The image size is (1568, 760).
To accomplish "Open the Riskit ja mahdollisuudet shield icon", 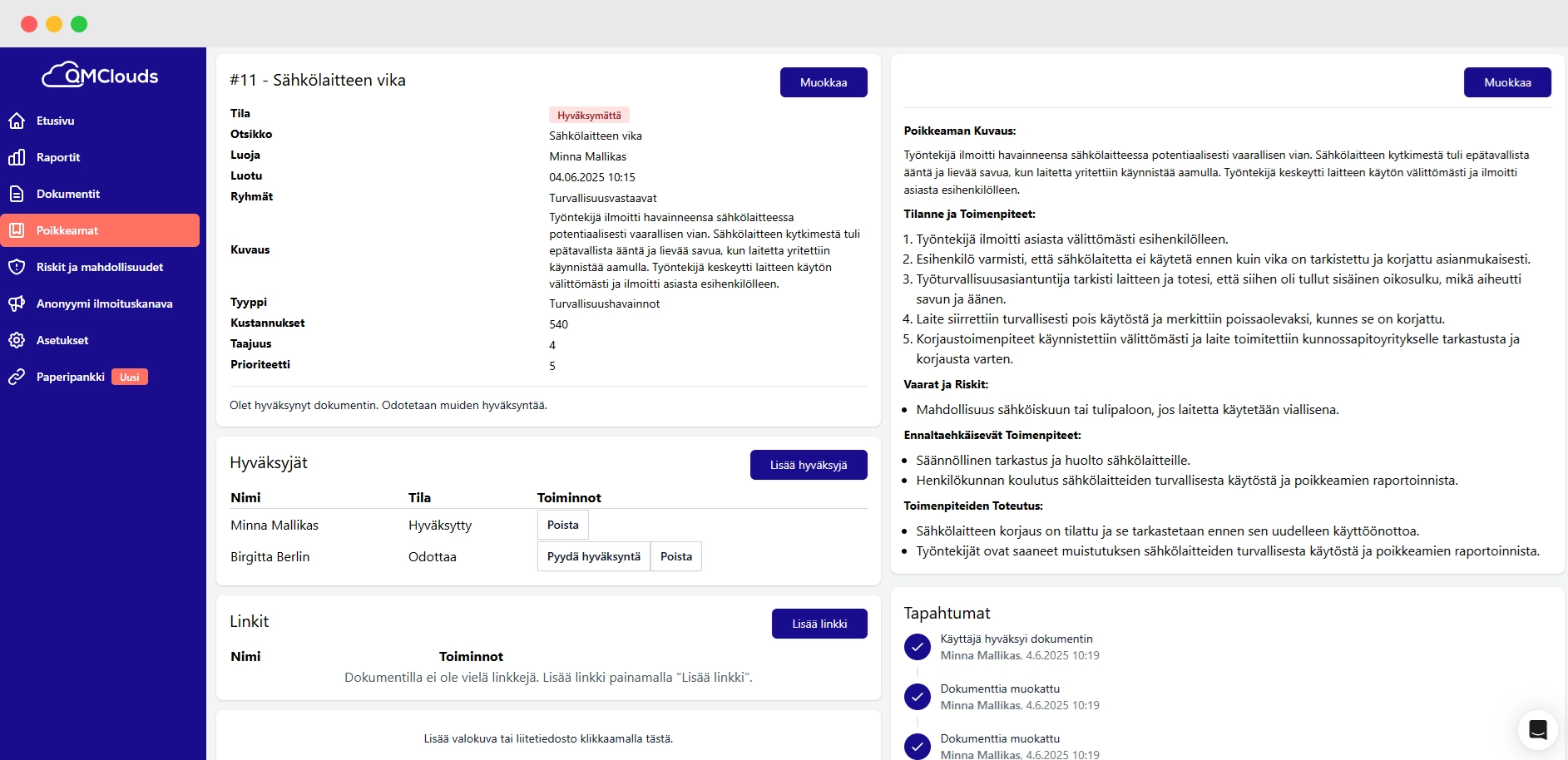I will point(18,267).
